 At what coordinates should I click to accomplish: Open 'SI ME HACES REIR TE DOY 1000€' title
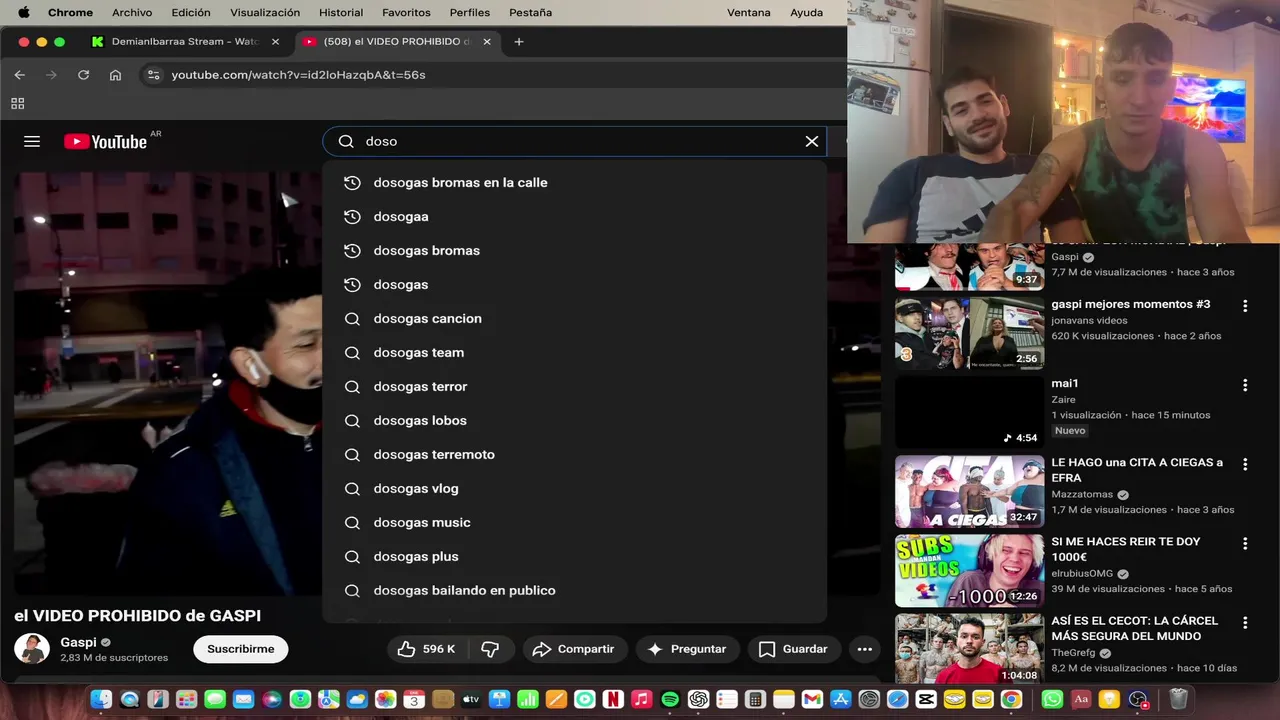point(1126,549)
